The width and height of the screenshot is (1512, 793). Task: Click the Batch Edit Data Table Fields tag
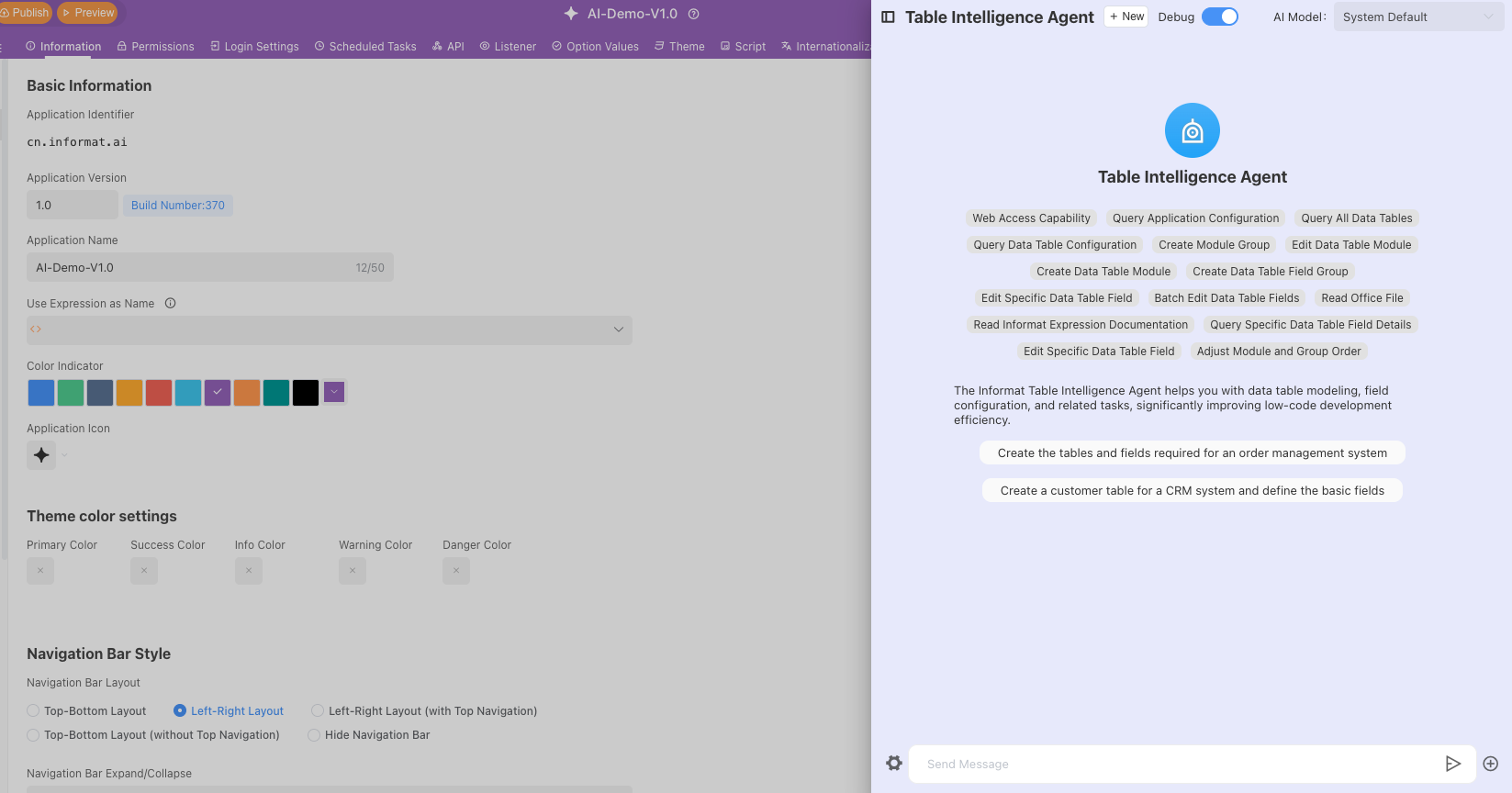click(x=1226, y=297)
